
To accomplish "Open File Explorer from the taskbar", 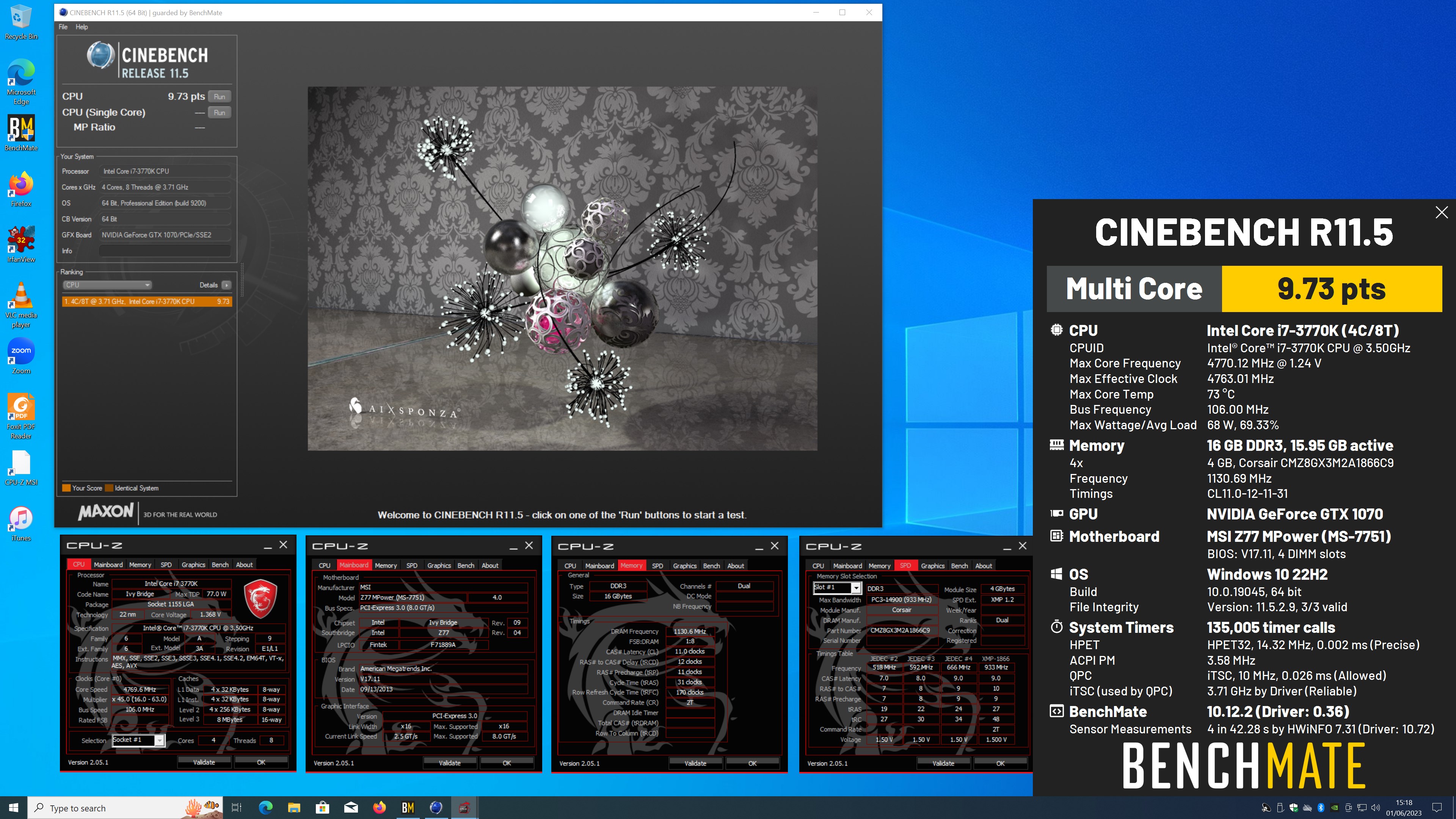I will click(x=294, y=808).
